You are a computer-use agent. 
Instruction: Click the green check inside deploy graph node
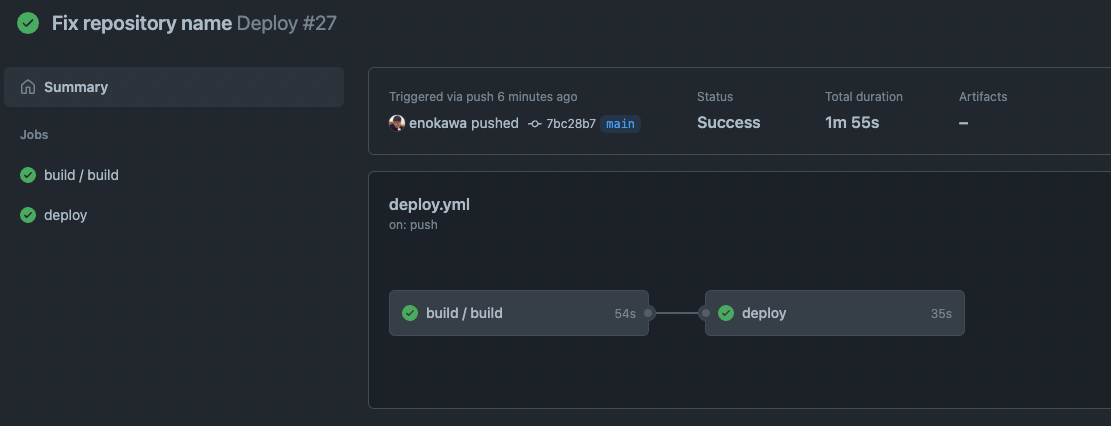point(726,313)
